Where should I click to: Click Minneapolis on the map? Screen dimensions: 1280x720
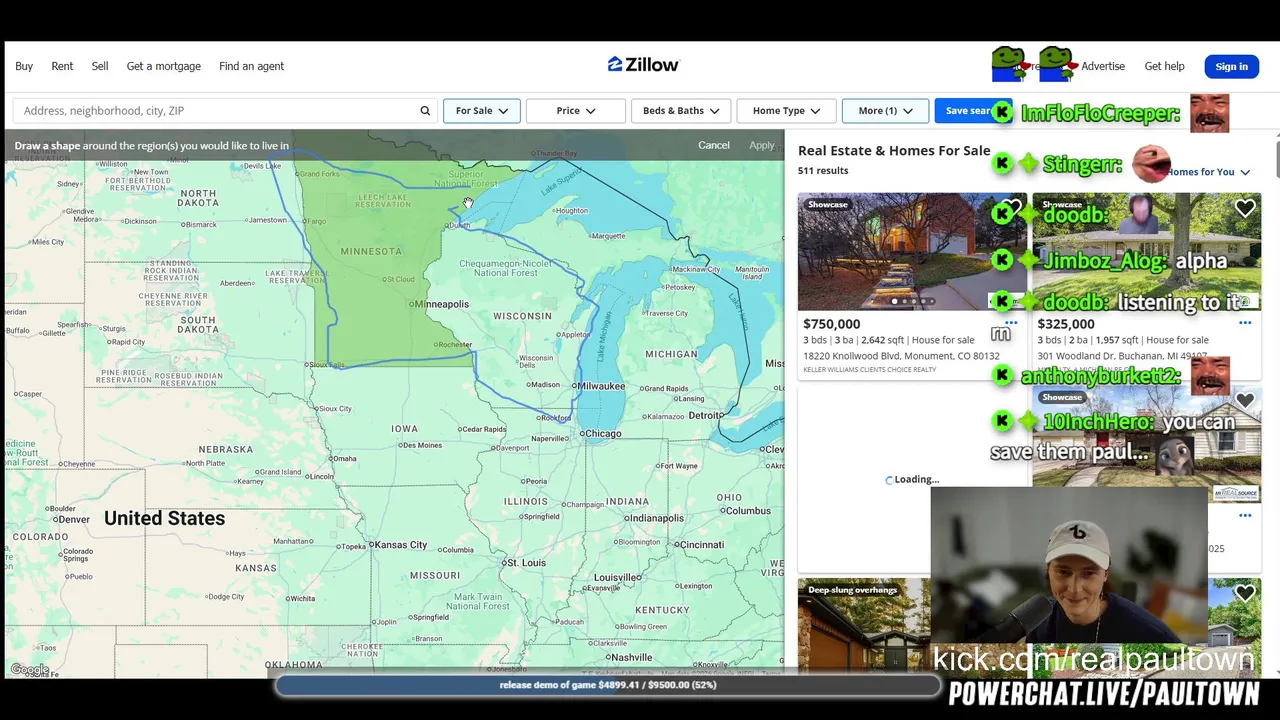440,304
